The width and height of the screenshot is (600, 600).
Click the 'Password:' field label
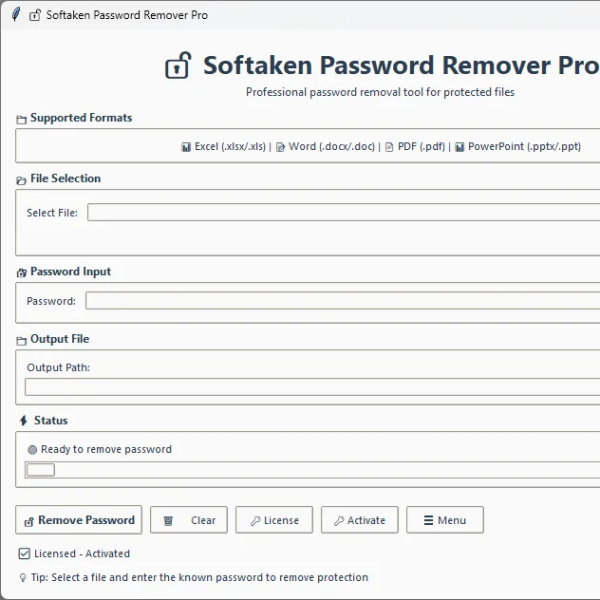[51, 301]
